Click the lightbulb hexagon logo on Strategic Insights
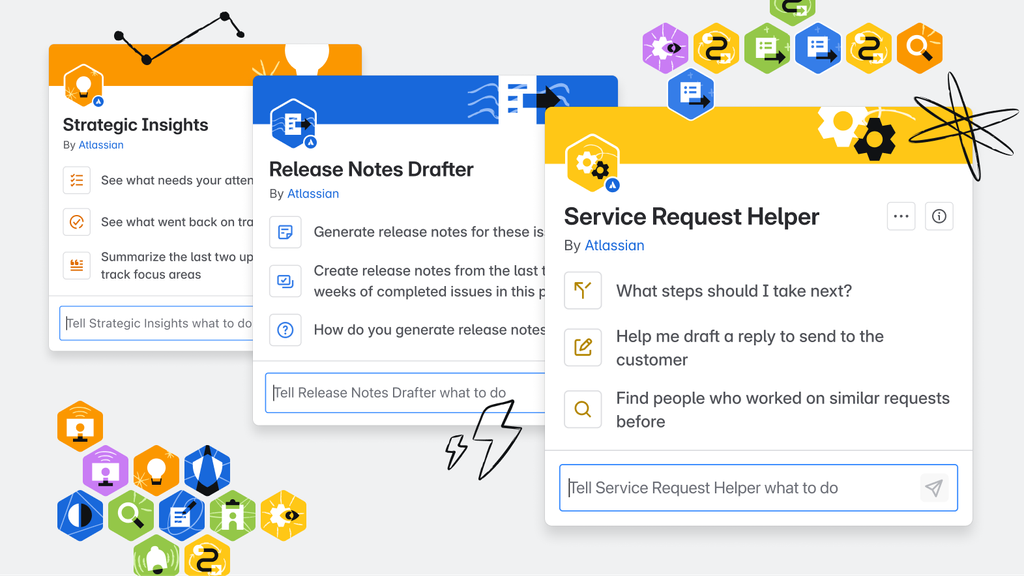1024x576 pixels. pos(83,85)
